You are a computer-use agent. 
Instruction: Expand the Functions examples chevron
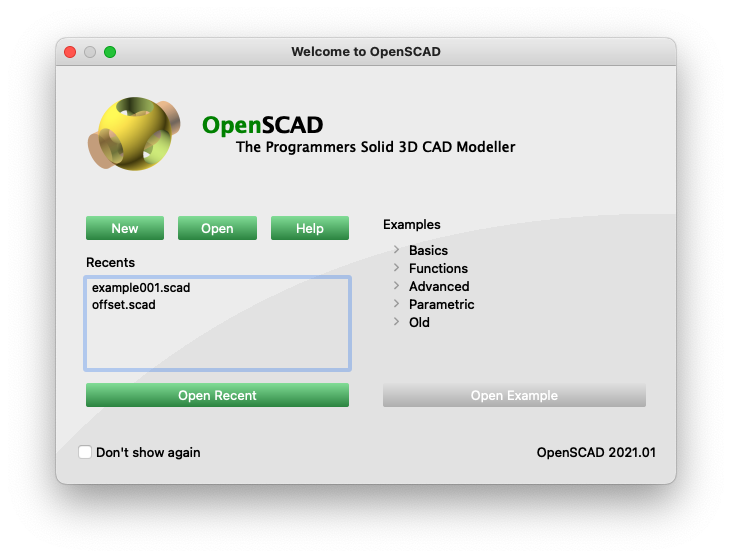coord(396,268)
